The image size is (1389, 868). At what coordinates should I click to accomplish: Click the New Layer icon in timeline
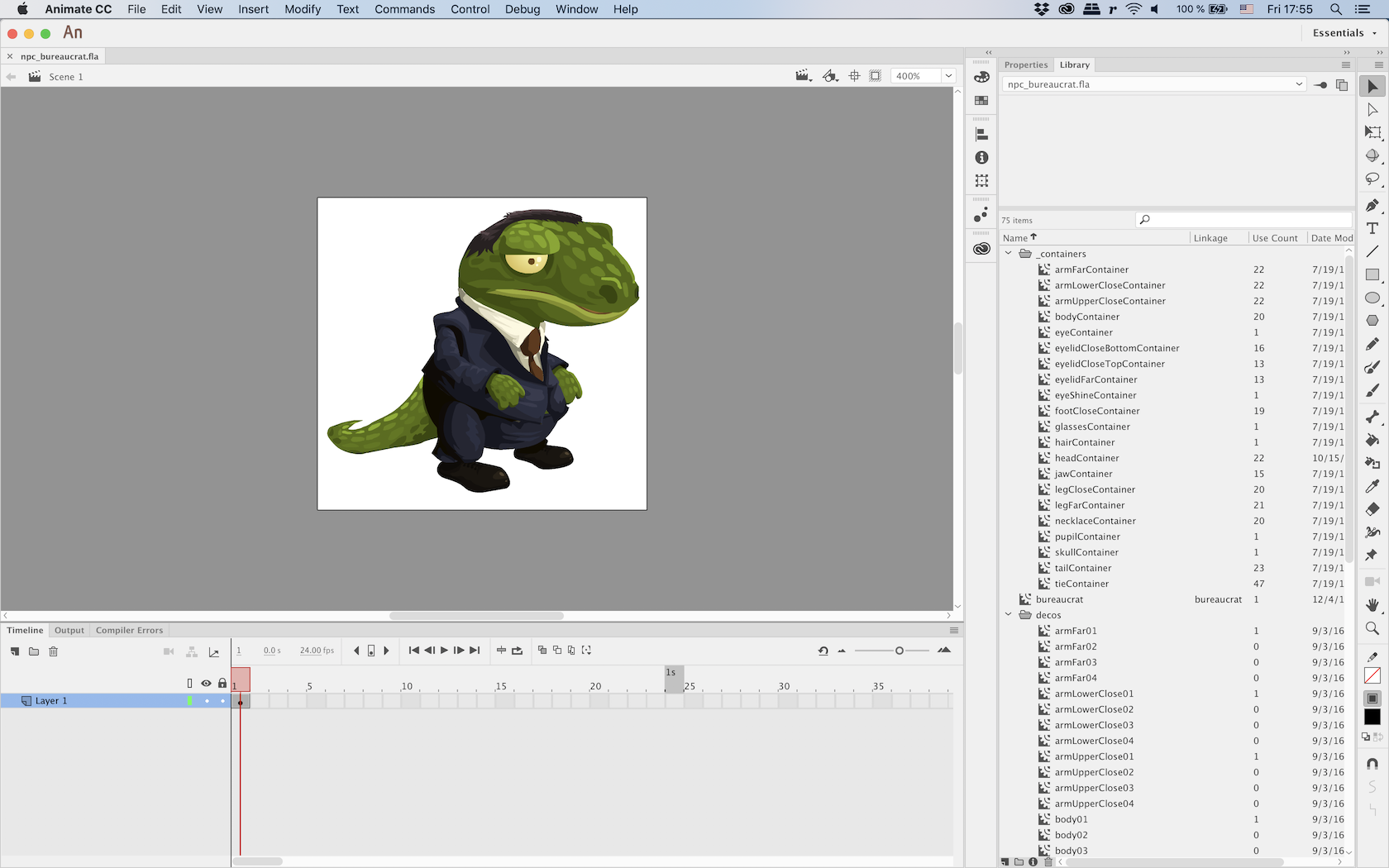(15, 651)
